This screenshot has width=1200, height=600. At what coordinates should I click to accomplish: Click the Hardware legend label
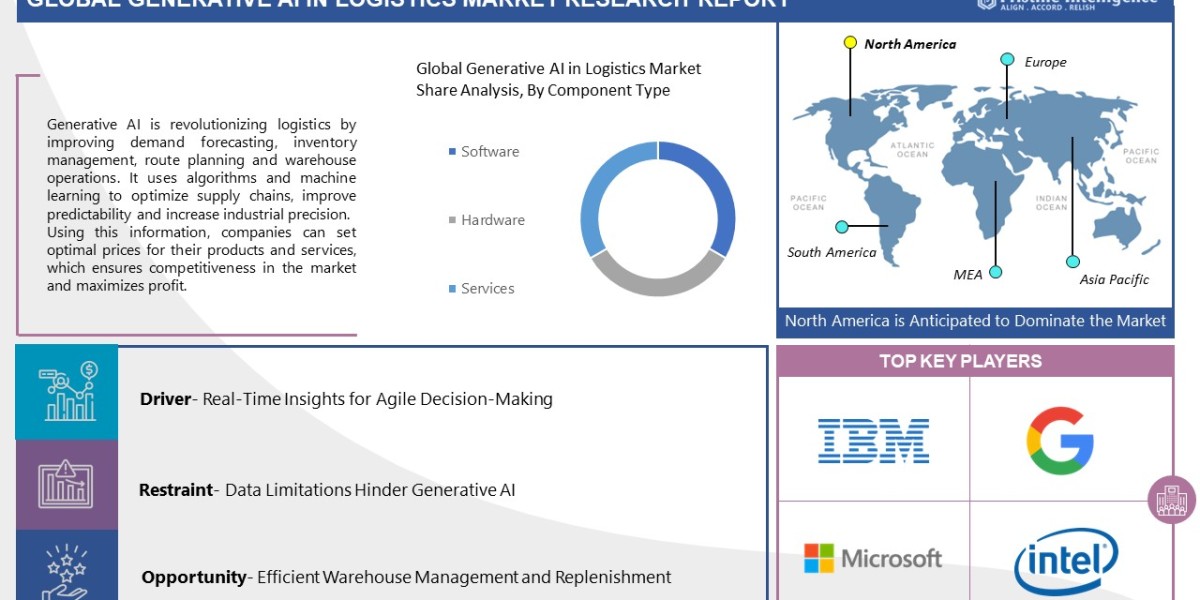coord(493,220)
